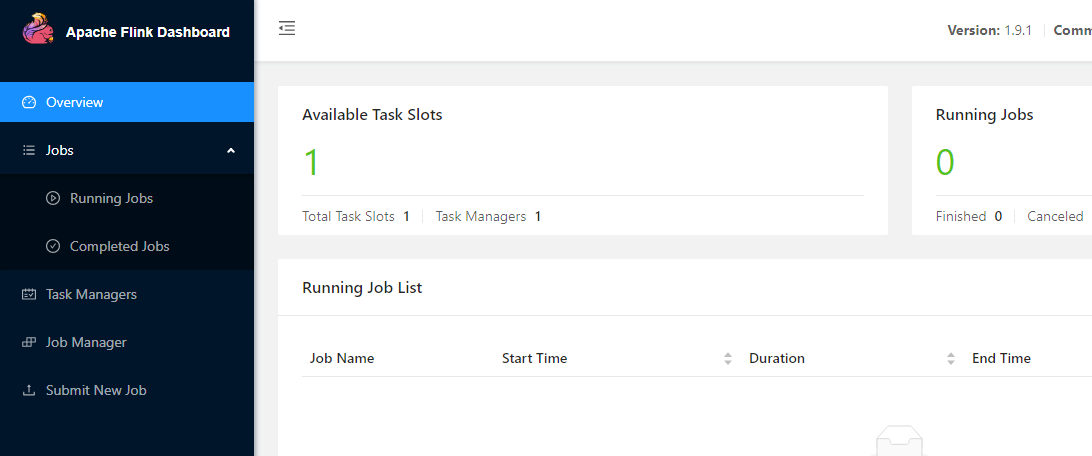Collapse the sidebar with the fold icon
The width and height of the screenshot is (1092, 456).
pyautogui.click(x=287, y=29)
